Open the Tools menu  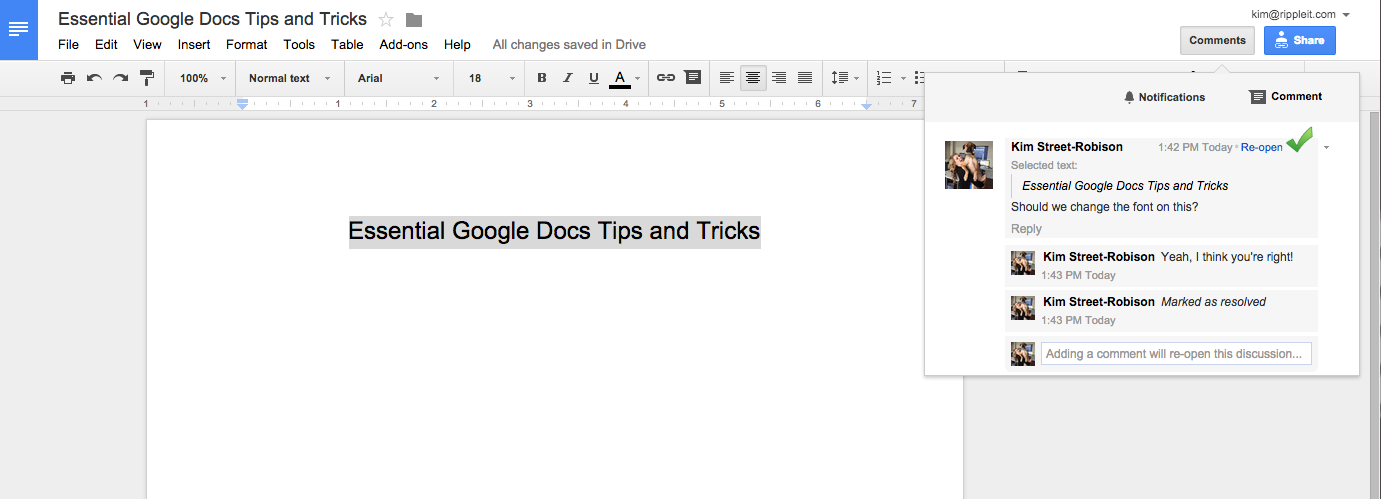click(299, 44)
